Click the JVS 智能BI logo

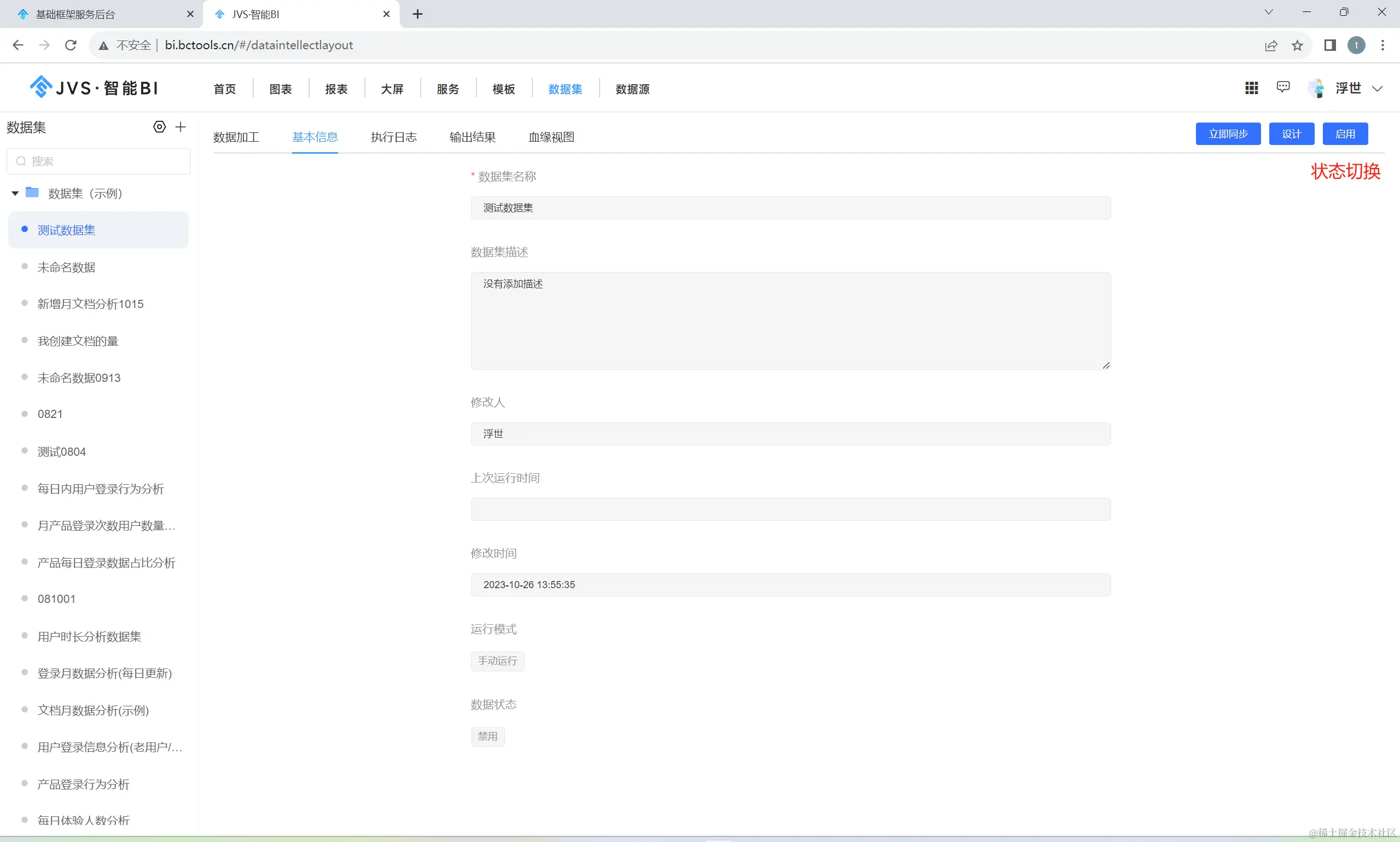(x=94, y=88)
